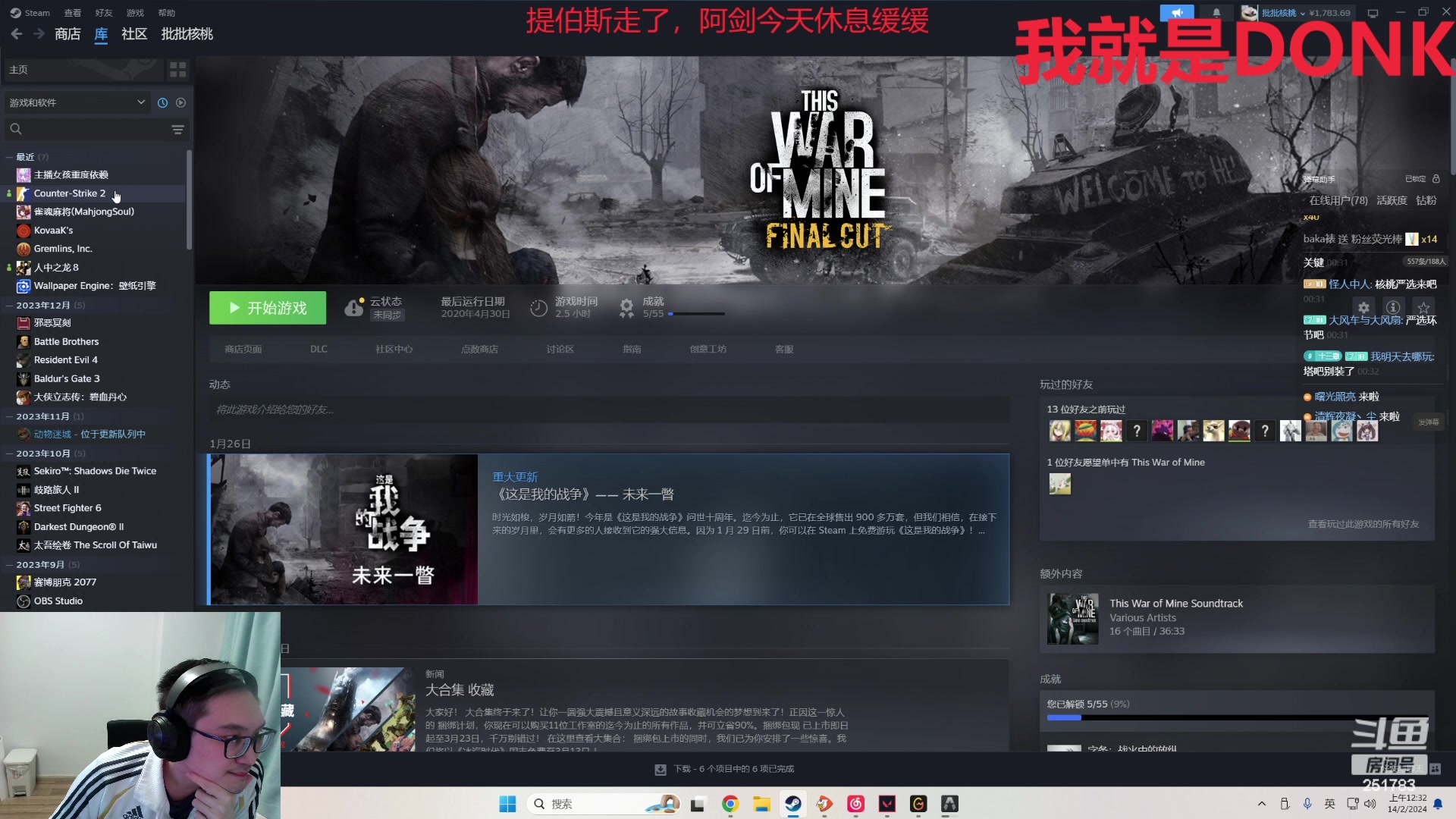Toggle grid view in the library sidebar
The width and height of the screenshot is (1456, 819).
177,69
